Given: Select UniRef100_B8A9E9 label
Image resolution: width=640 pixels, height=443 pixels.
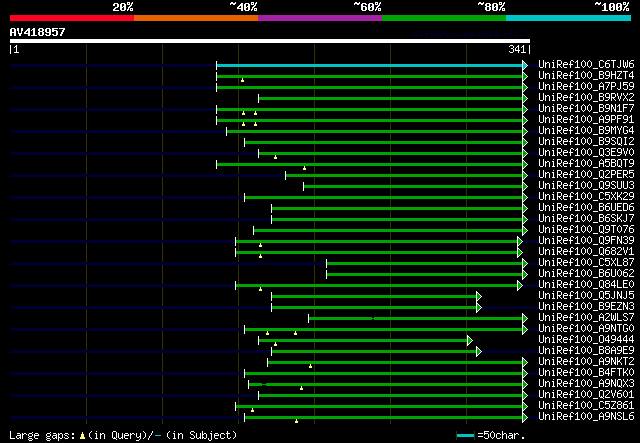Looking at the screenshot, I should [586, 351].
